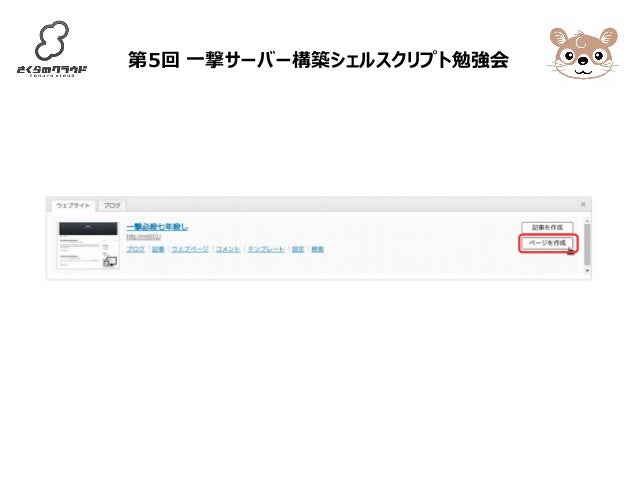Screen dimensions: 638x479
Task: Click the scrollbar up arrow
Action: (587, 221)
